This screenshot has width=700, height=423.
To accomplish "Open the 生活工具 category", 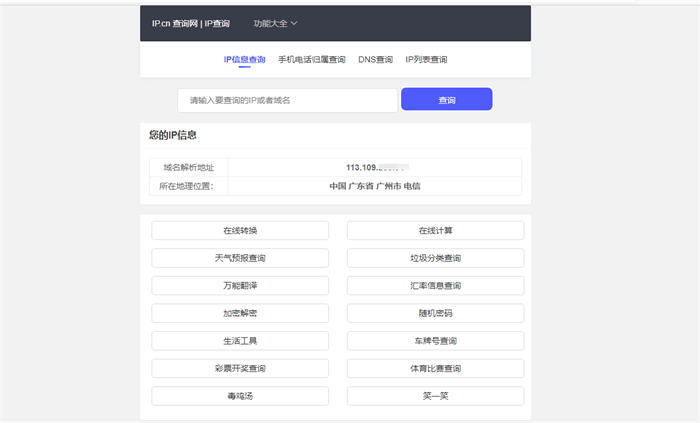I will [x=240, y=341].
